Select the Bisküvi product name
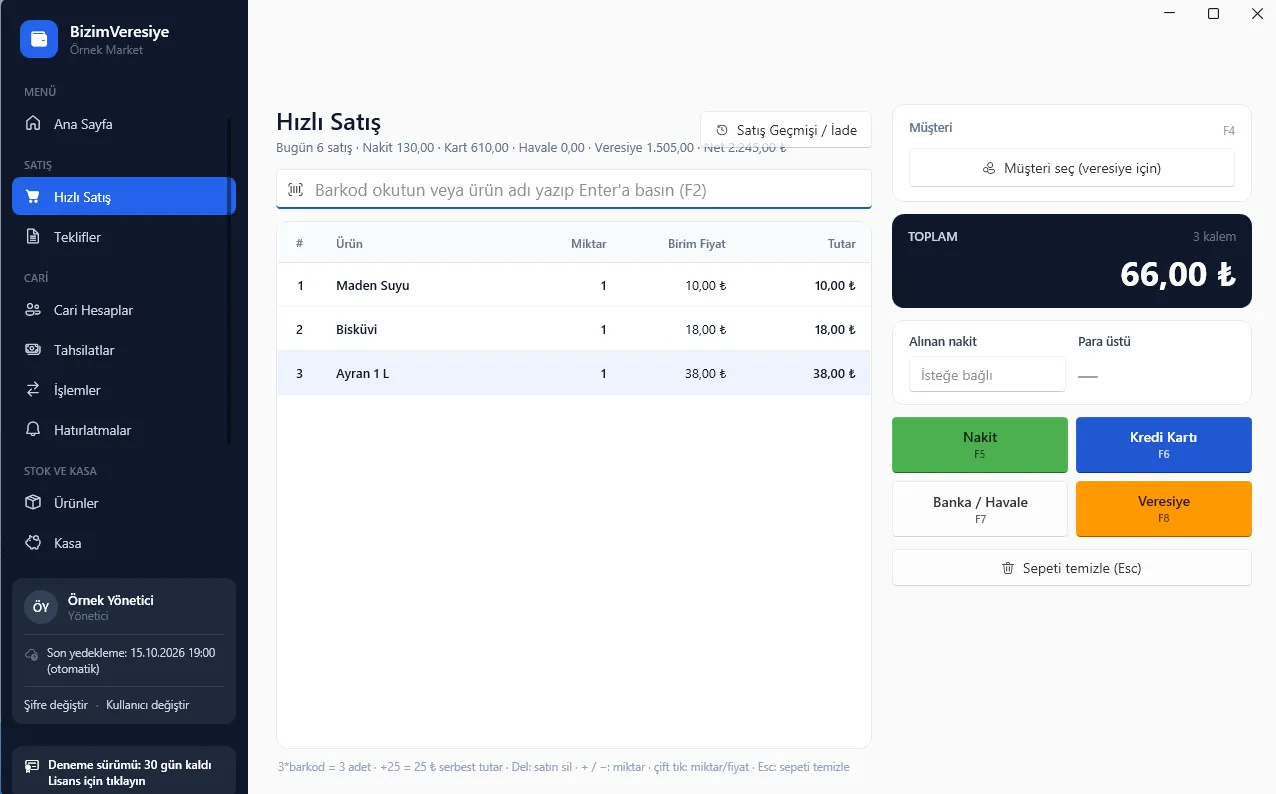Screen dimensions: 1276x794 357,329
